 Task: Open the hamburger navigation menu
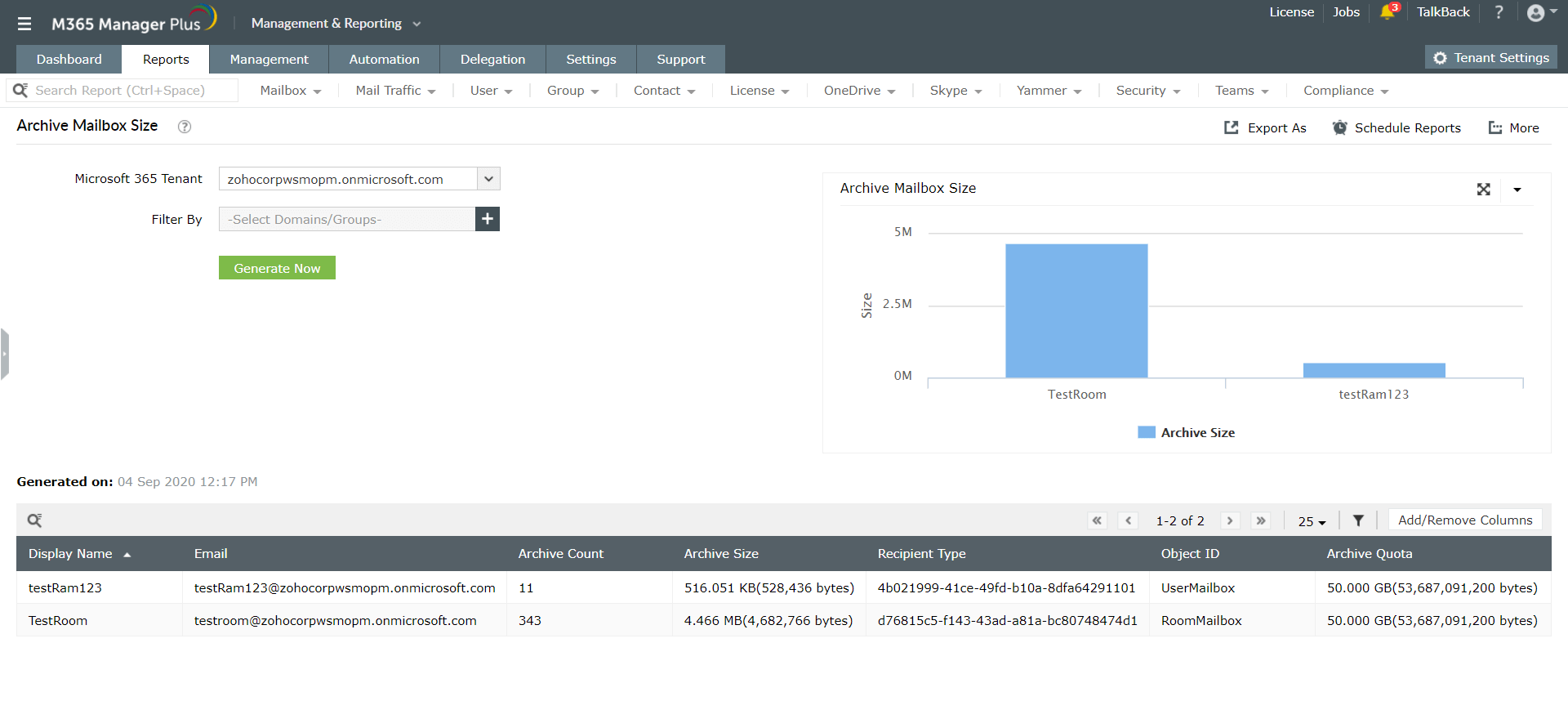coord(24,24)
